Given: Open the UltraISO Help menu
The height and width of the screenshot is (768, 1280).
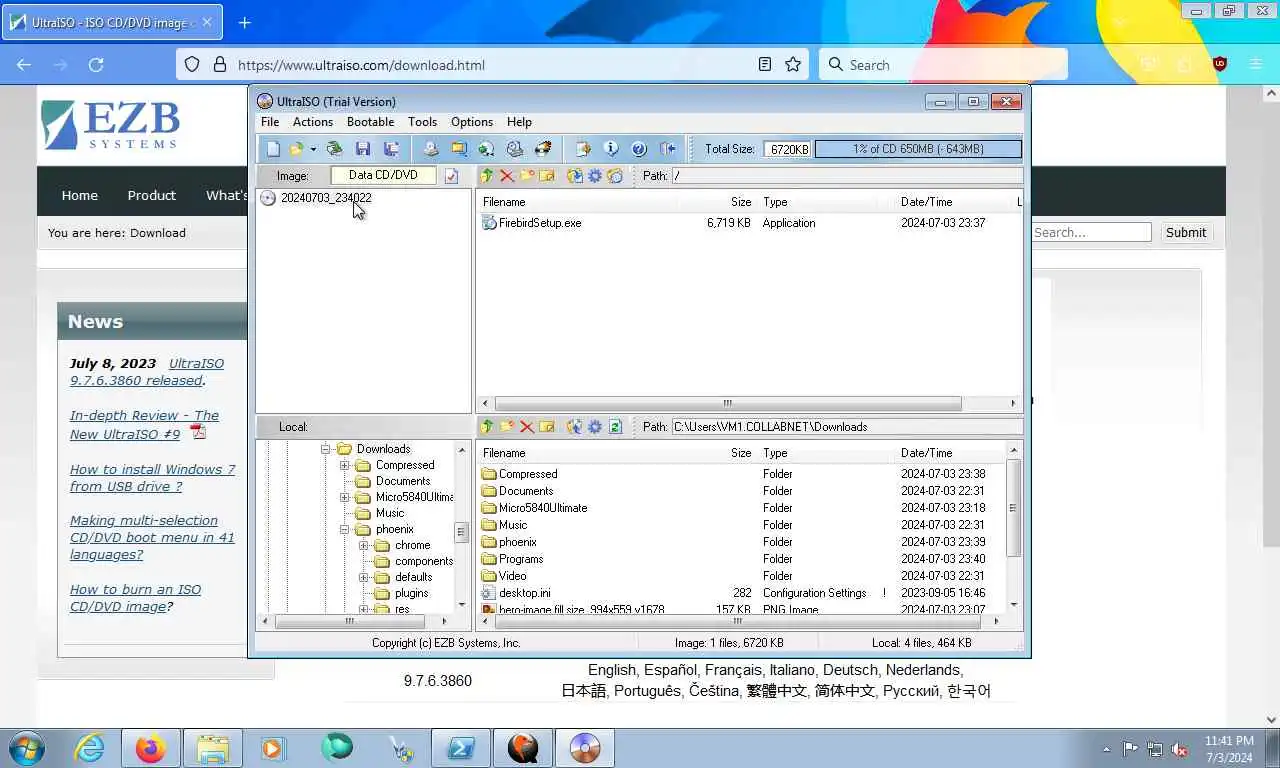Looking at the screenshot, I should pos(519,122).
